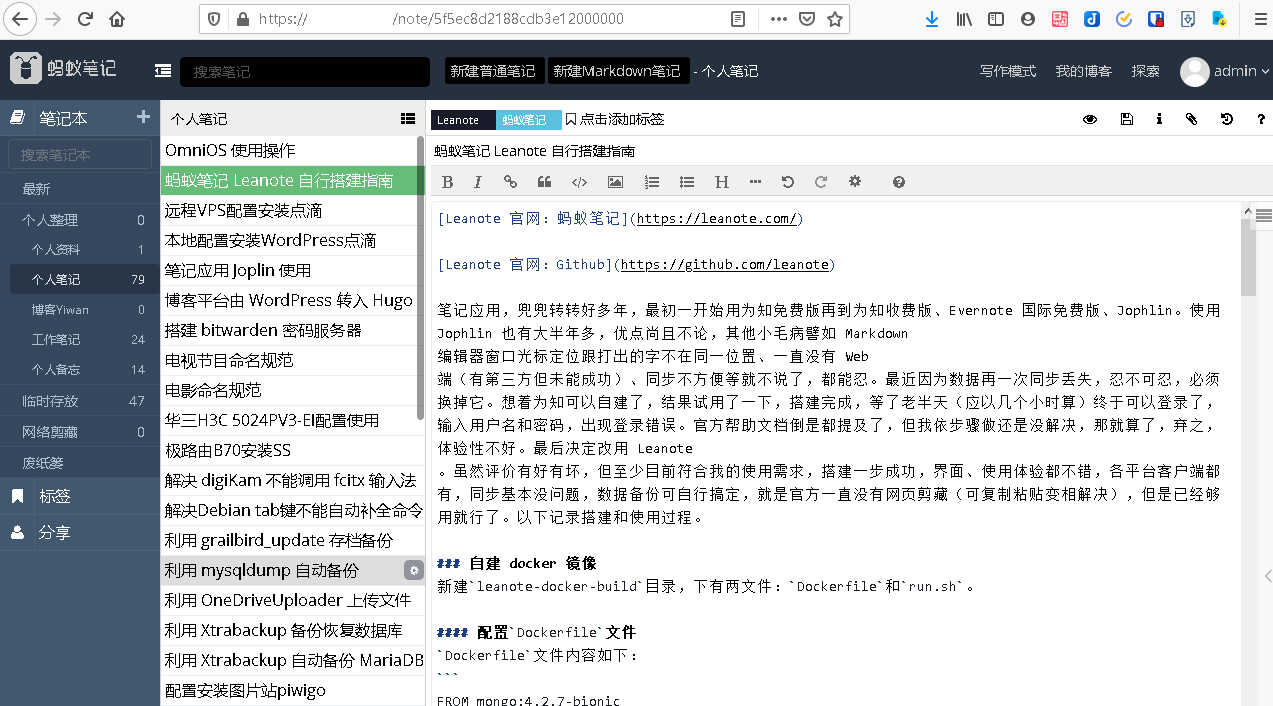Insert an image via the editor toolbar
This screenshot has width=1273, height=706.
[615, 182]
